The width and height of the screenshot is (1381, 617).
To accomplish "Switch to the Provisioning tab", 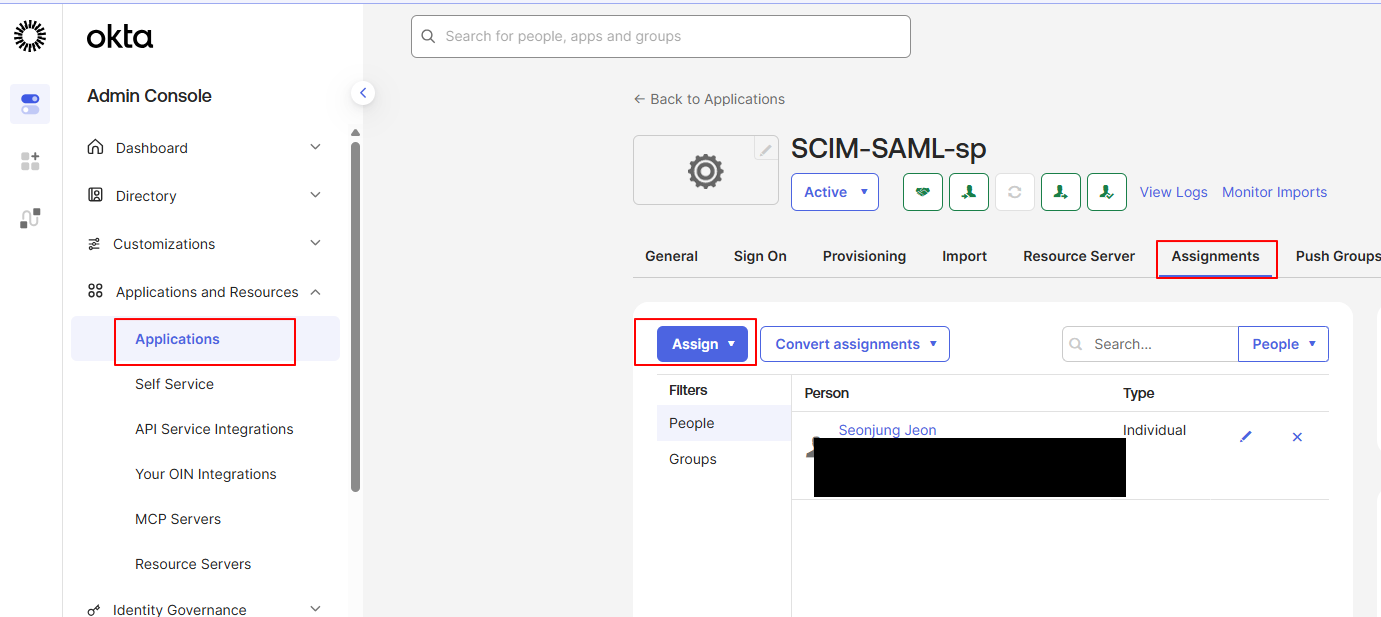I will [x=864, y=256].
